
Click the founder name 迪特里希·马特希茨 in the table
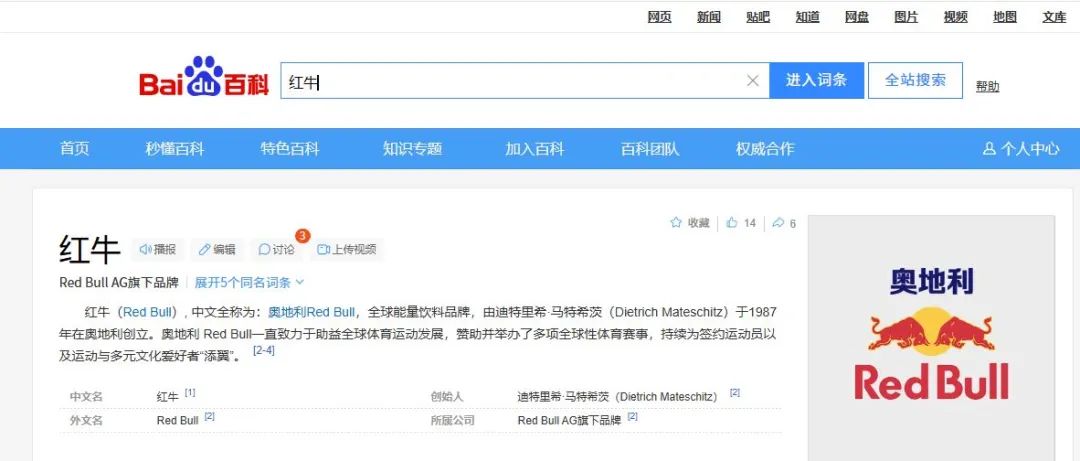pos(563,397)
